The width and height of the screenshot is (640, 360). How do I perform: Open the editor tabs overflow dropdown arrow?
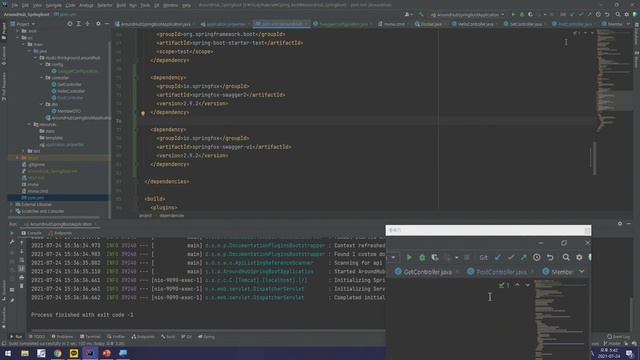pos(629,24)
